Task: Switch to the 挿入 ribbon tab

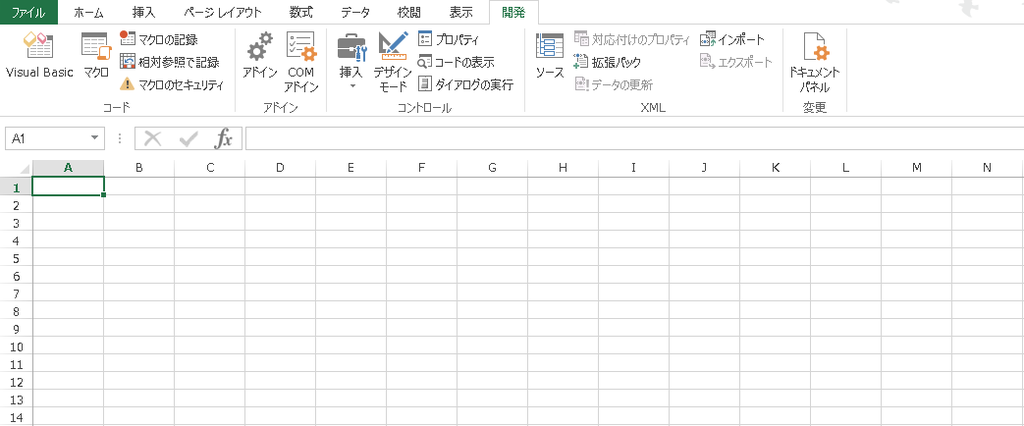Action: tap(143, 12)
